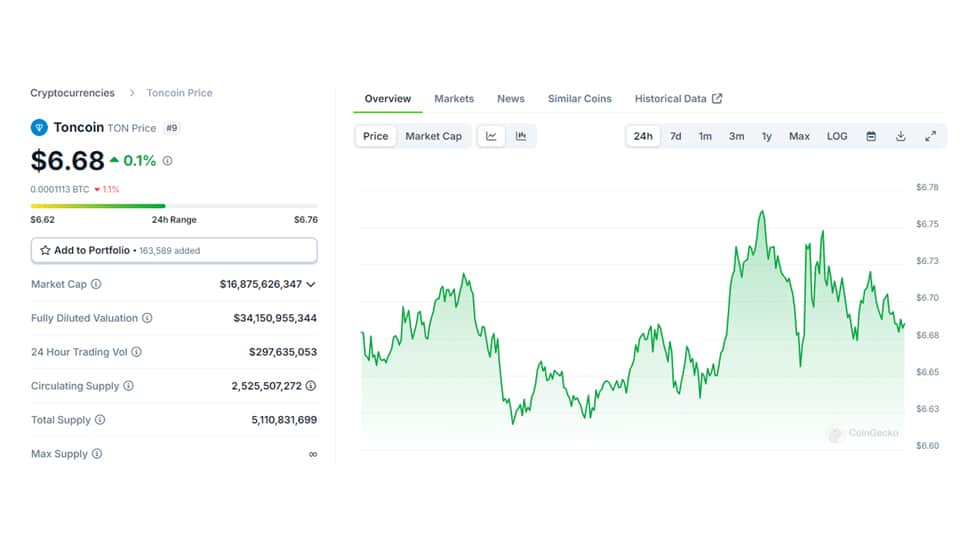Open the Overview tab

388,99
